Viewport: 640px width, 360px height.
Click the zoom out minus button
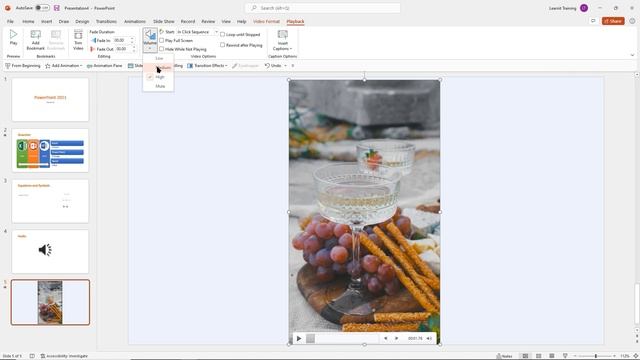(x=575, y=356)
